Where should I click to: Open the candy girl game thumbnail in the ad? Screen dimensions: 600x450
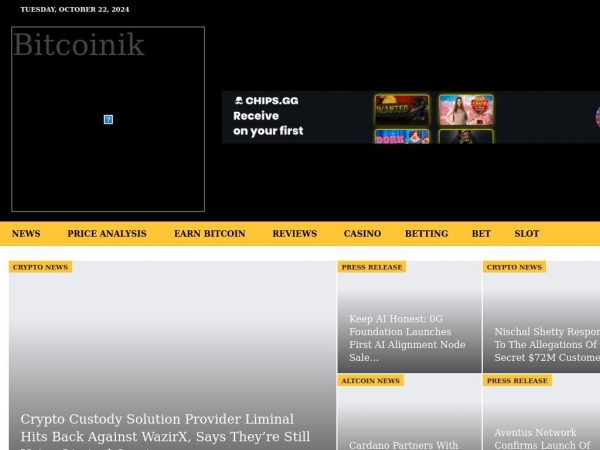[466, 110]
